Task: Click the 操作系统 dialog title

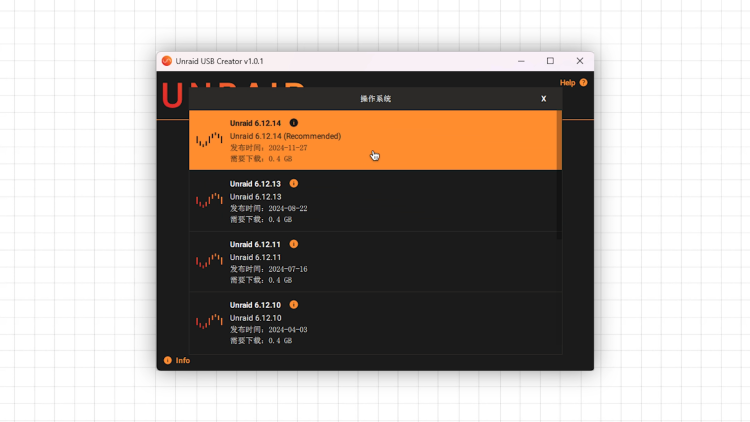Action: (375, 99)
